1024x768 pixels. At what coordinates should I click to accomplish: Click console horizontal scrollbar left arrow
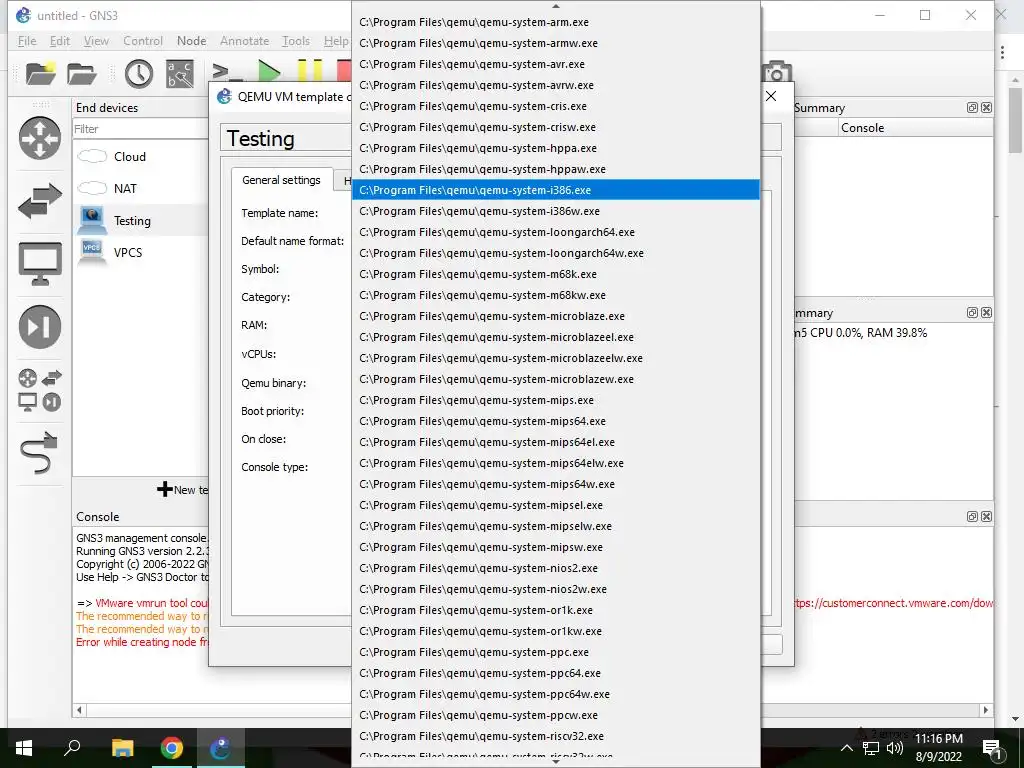click(80, 710)
